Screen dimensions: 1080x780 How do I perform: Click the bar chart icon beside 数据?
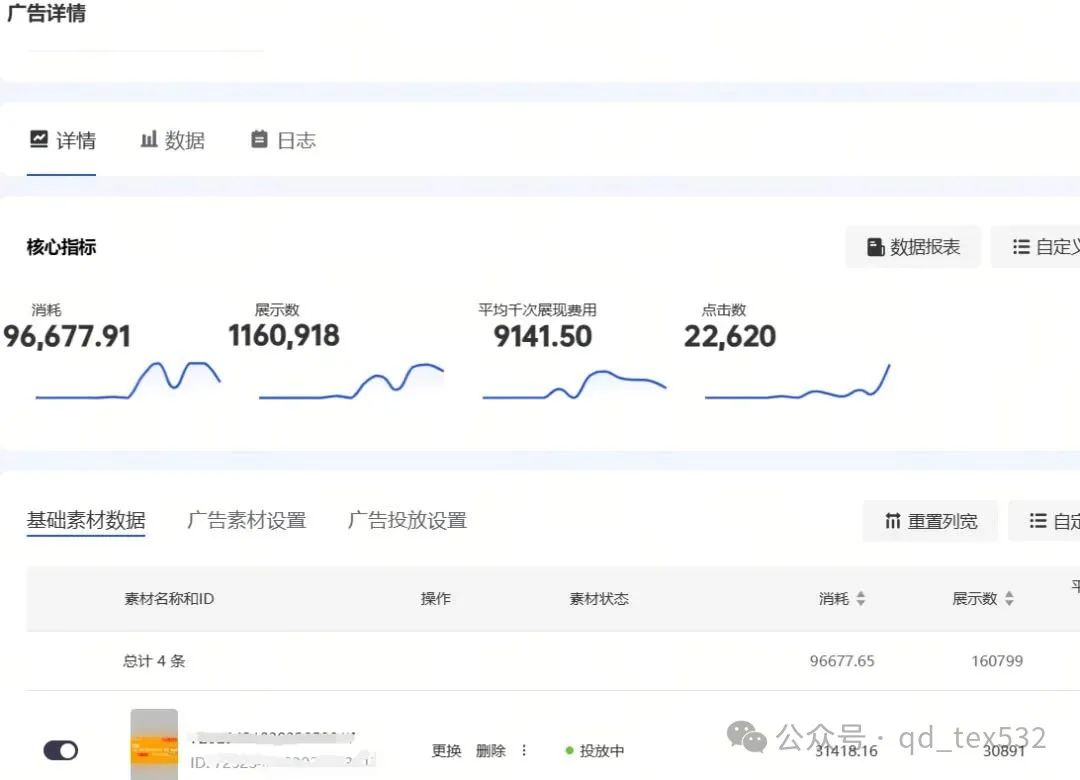click(x=149, y=140)
